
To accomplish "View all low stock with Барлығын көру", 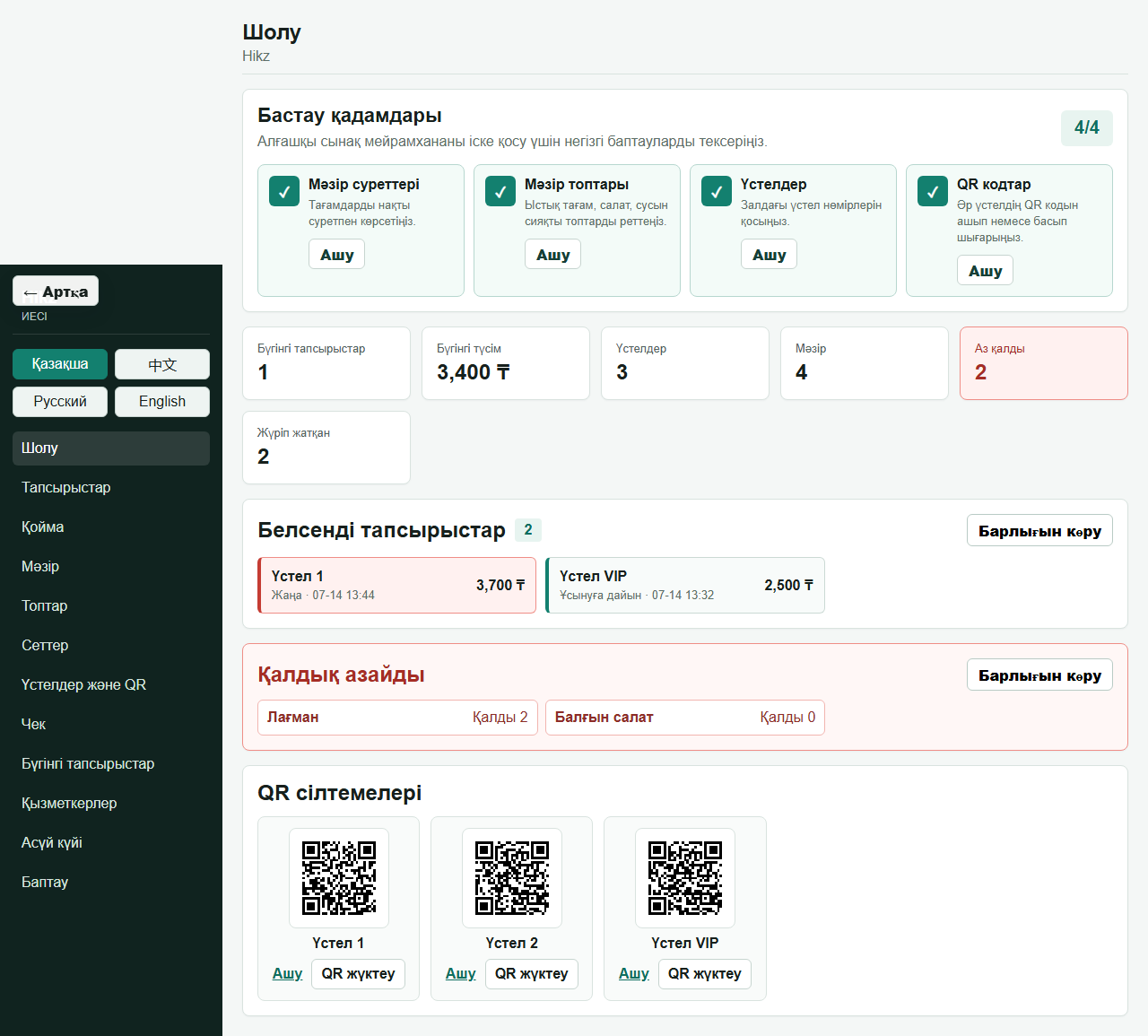I will [x=1039, y=675].
